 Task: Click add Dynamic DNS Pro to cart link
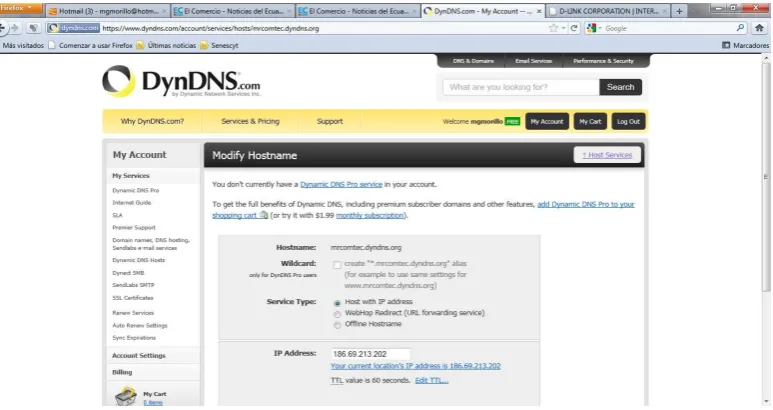coord(586,204)
